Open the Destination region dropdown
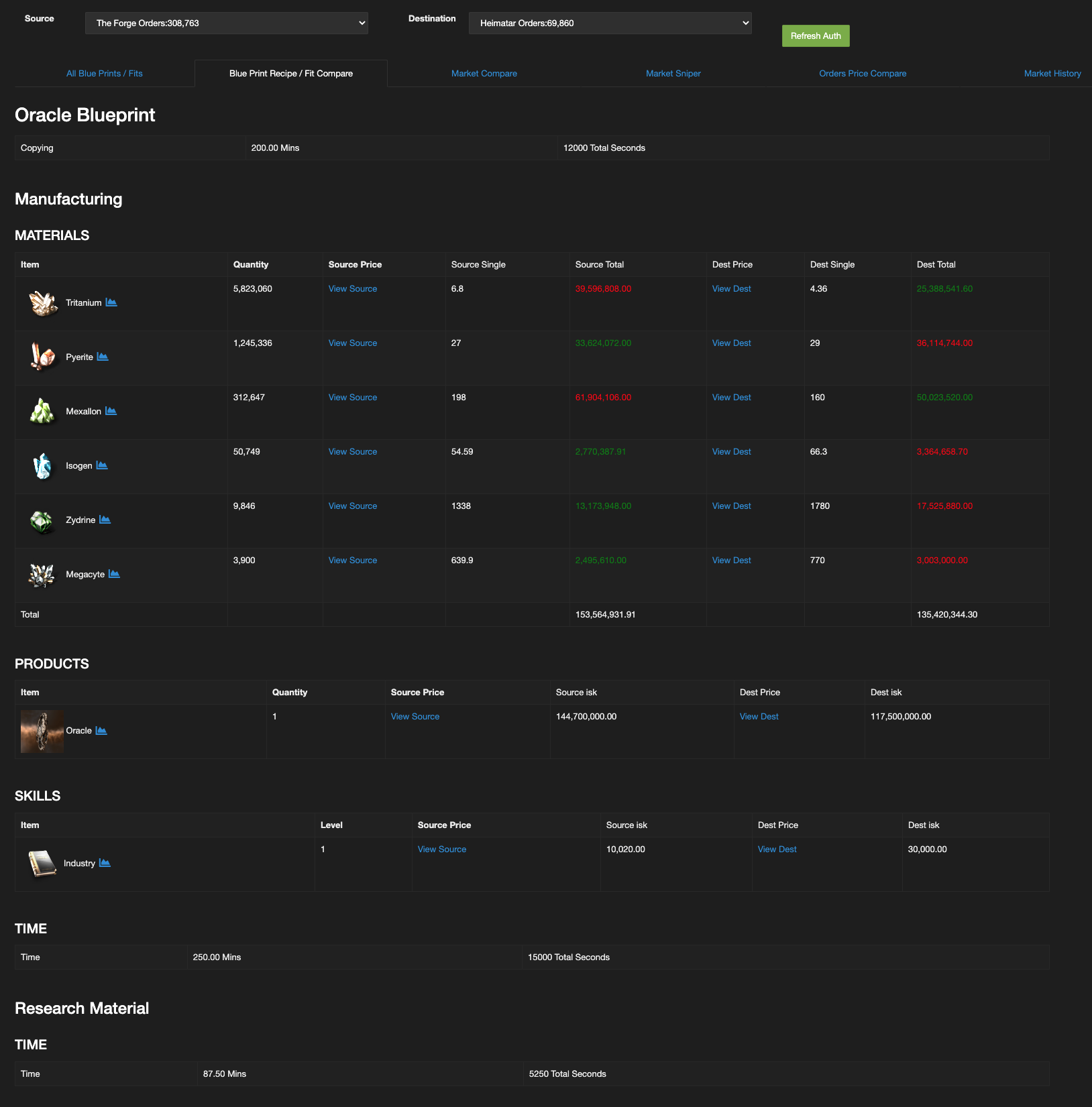The image size is (1092, 1107). point(610,23)
